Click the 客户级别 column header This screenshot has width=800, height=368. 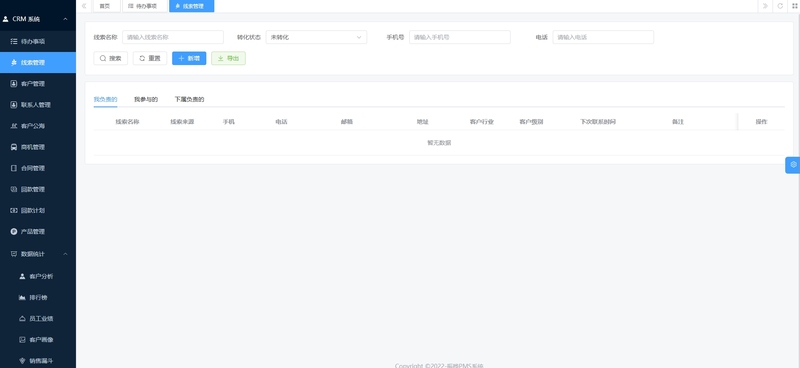click(x=531, y=122)
